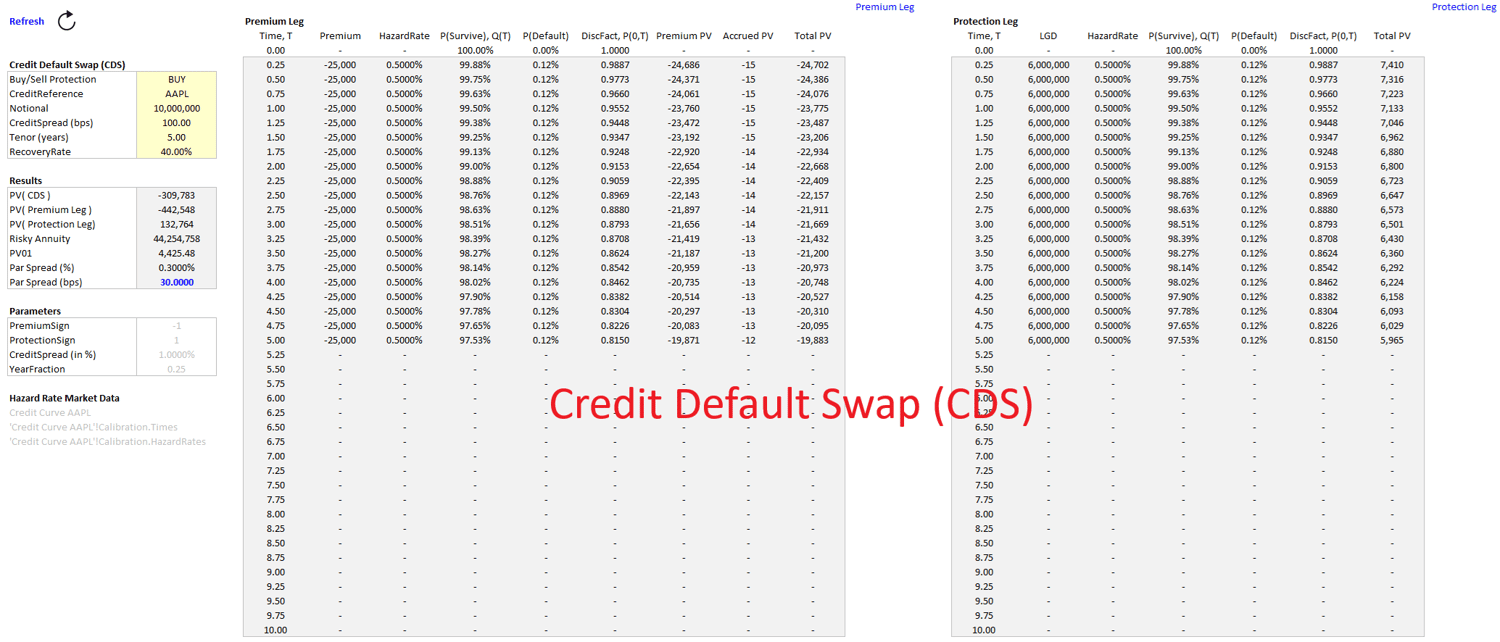Click Premium Leg Total PV value -24,702
The width and height of the screenshot is (1500, 642).
pos(813,65)
